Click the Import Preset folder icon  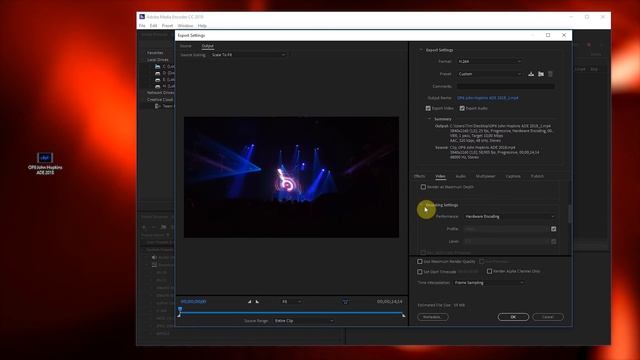point(541,74)
